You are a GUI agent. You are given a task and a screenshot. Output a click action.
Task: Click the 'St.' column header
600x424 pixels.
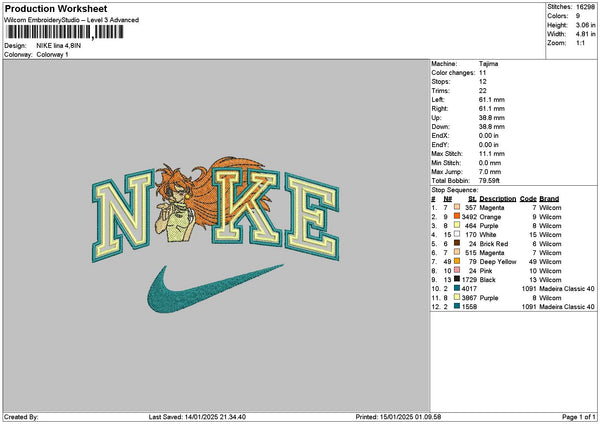[472, 199]
